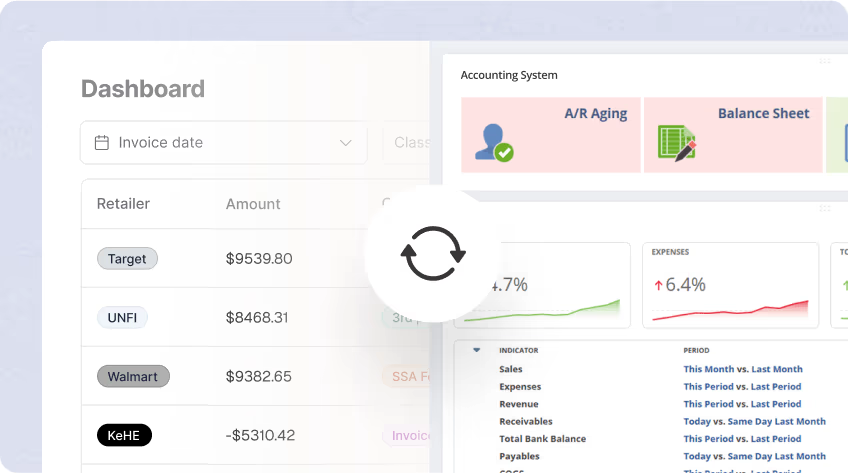Click the -$5310.42 amount cell
This screenshot has height=473, width=848.
(x=260, y=435)
